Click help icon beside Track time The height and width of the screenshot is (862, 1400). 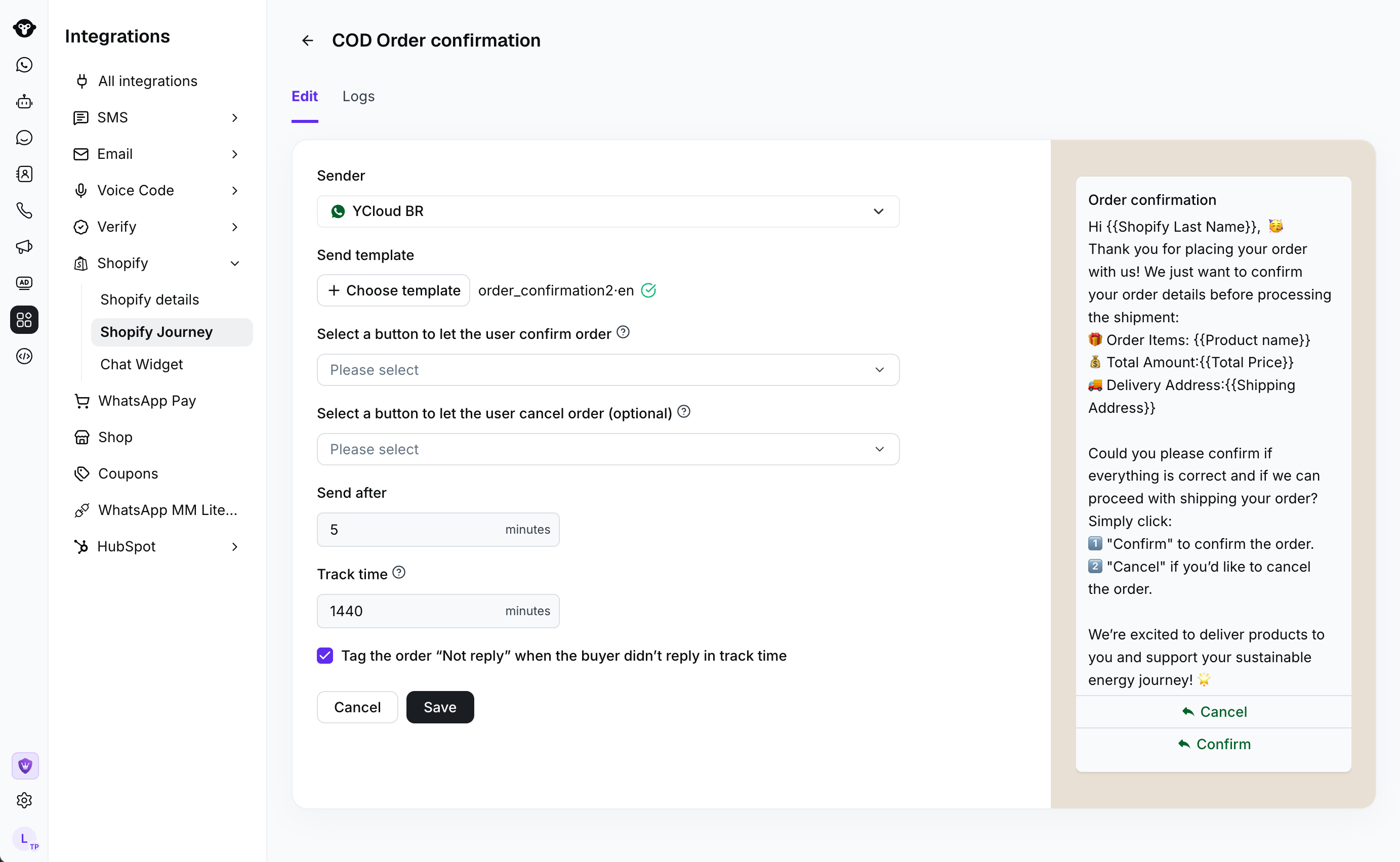point(399,572)
